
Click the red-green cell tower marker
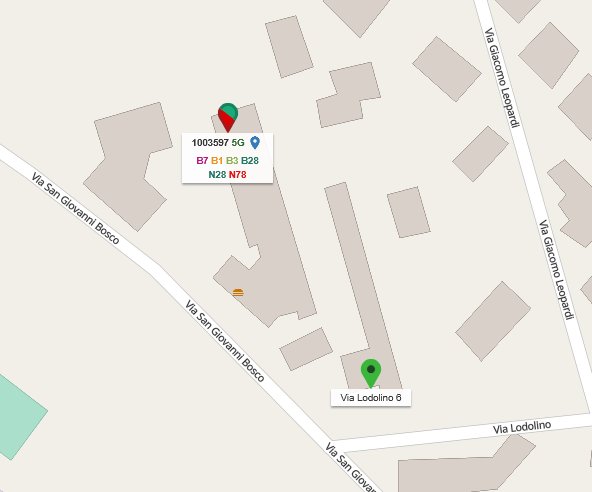tap(228, 117)
